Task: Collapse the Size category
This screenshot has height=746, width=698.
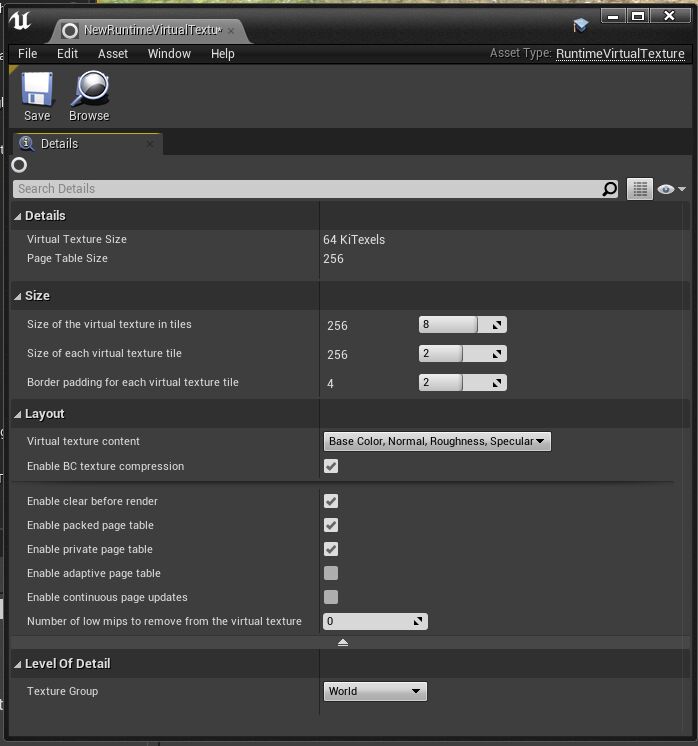Action: (x=18, y=296)
